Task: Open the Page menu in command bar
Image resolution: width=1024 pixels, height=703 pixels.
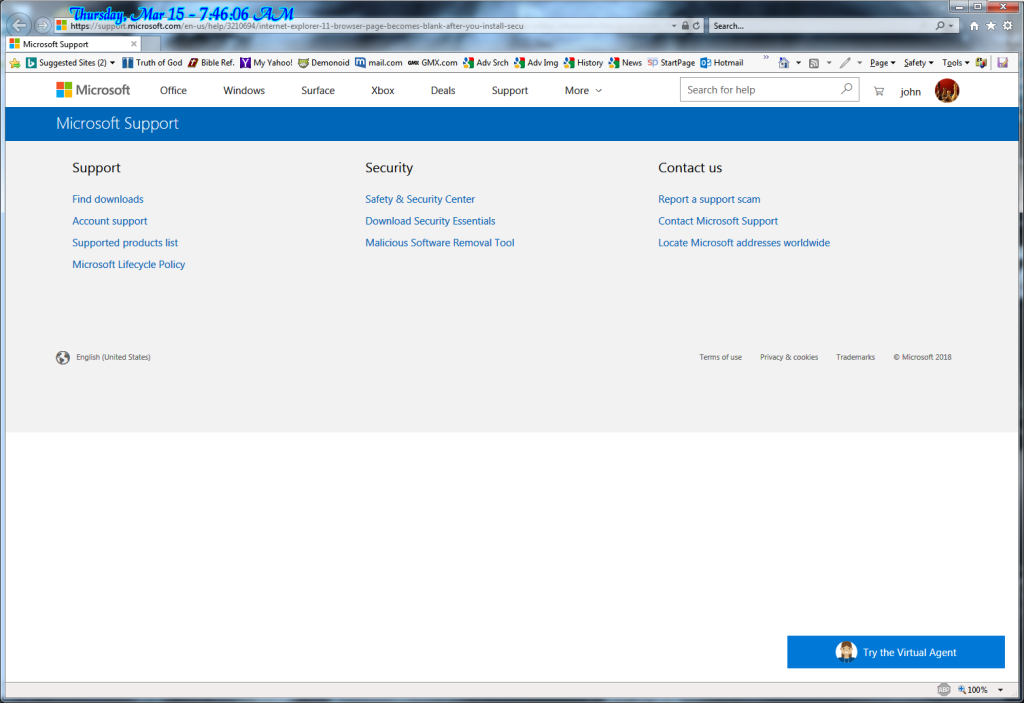Action: tap(882, 63)
